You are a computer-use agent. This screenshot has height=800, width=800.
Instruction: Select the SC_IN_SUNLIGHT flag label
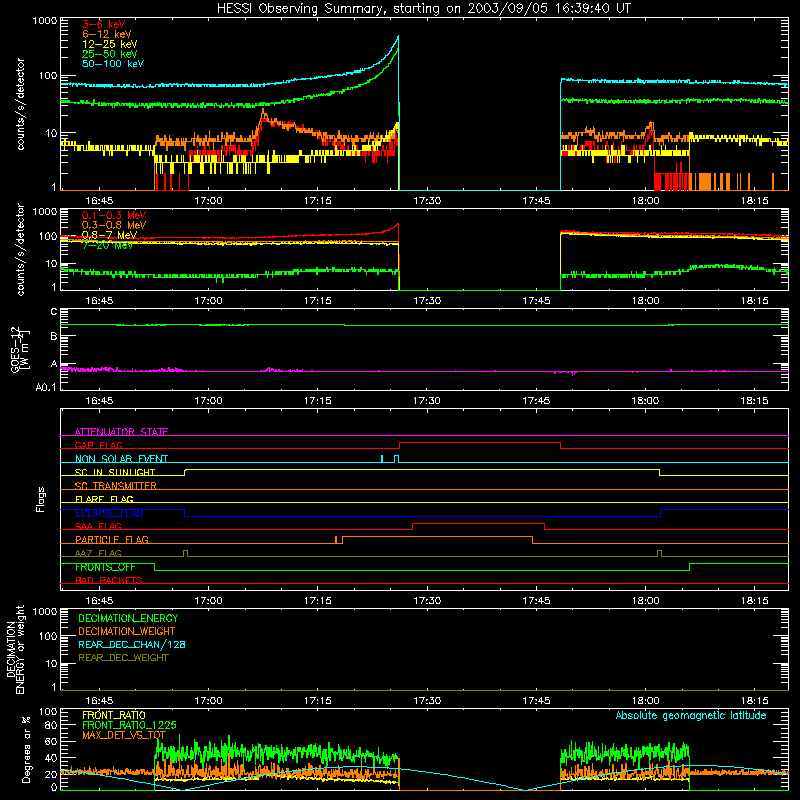pyautogui.click(x=115, y=472)
